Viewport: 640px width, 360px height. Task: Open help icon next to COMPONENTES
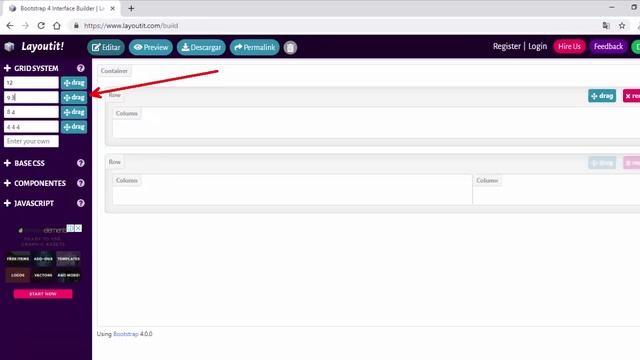[x=80, y=183]
